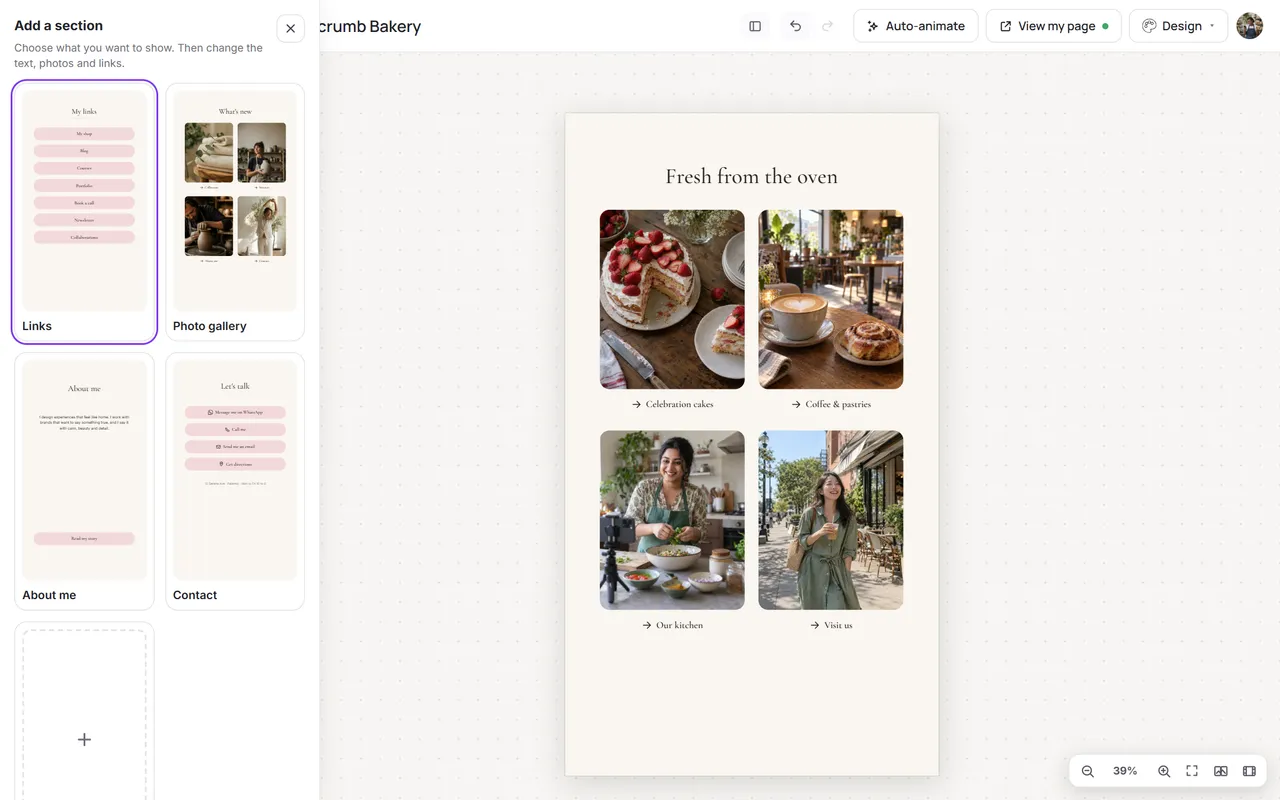Open View my page link

point(1054,26)
